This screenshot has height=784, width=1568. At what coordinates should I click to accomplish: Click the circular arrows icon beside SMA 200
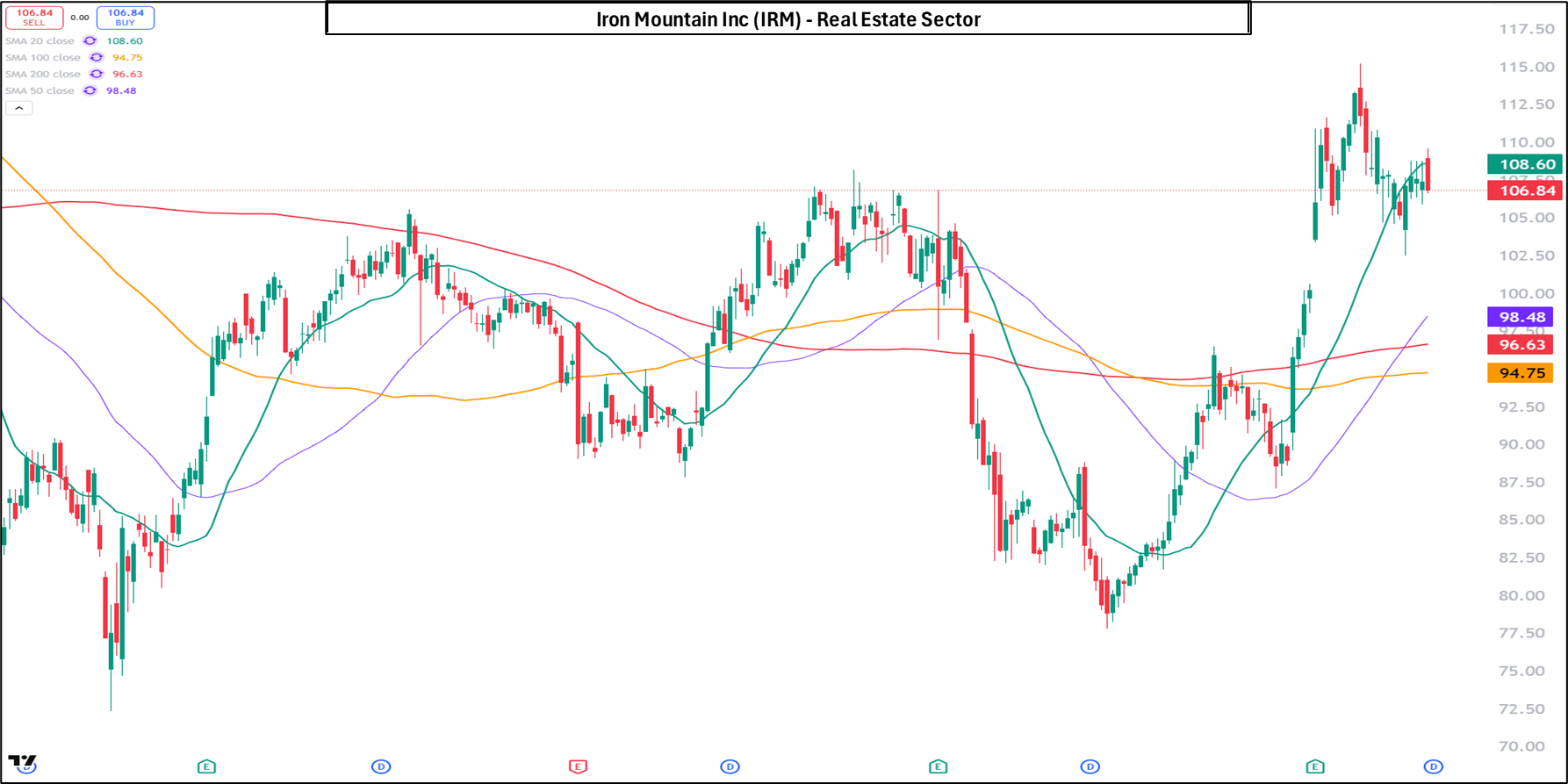pyautogui.click(x=96, y=75)
